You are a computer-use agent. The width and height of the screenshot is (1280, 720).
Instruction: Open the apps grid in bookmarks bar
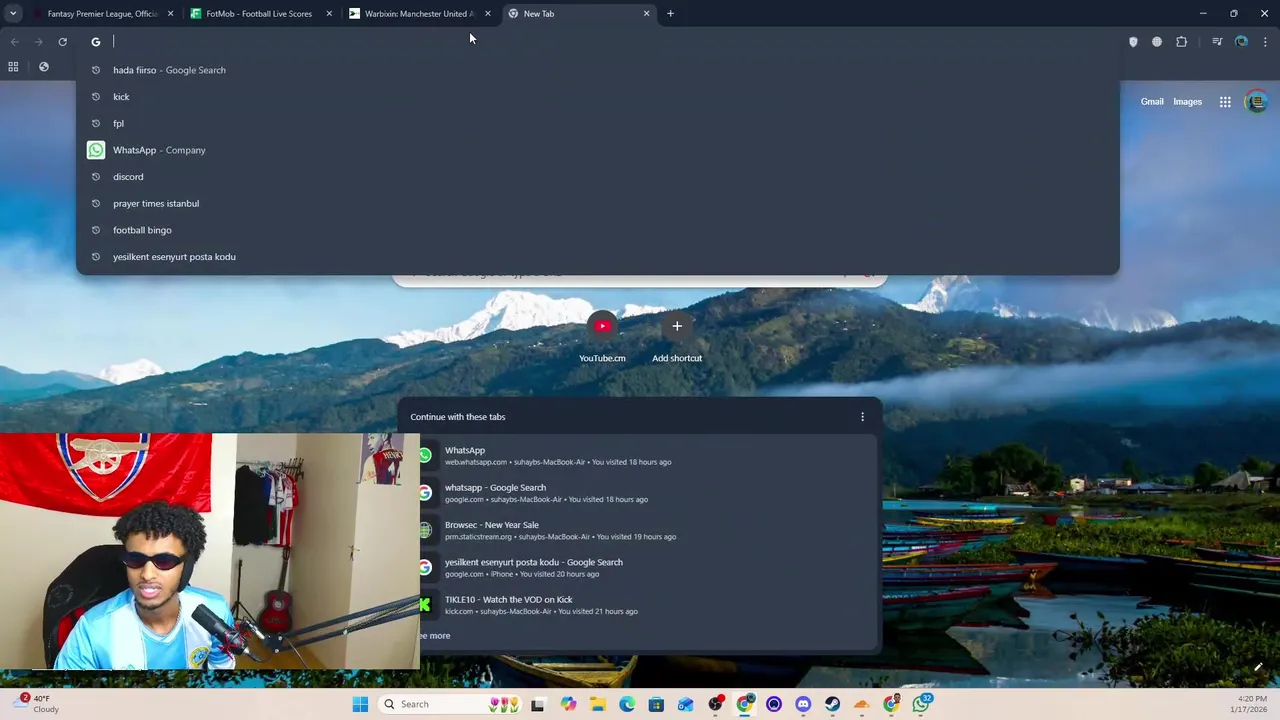pyautogui.click(x=13, y=67)
